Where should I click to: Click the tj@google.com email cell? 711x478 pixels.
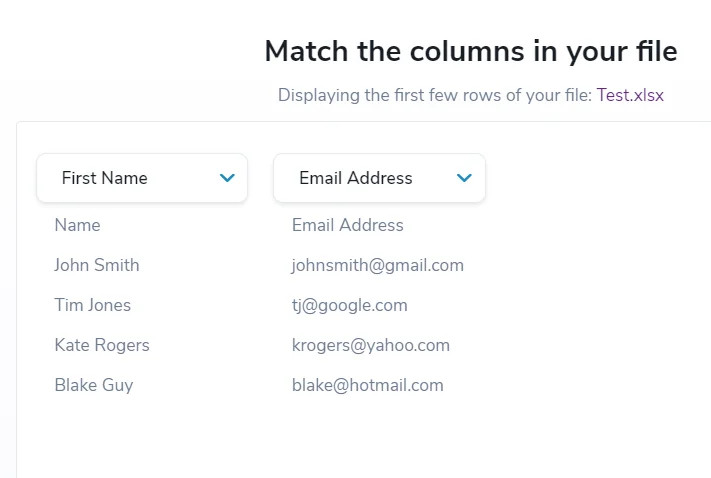coord(349,305)
